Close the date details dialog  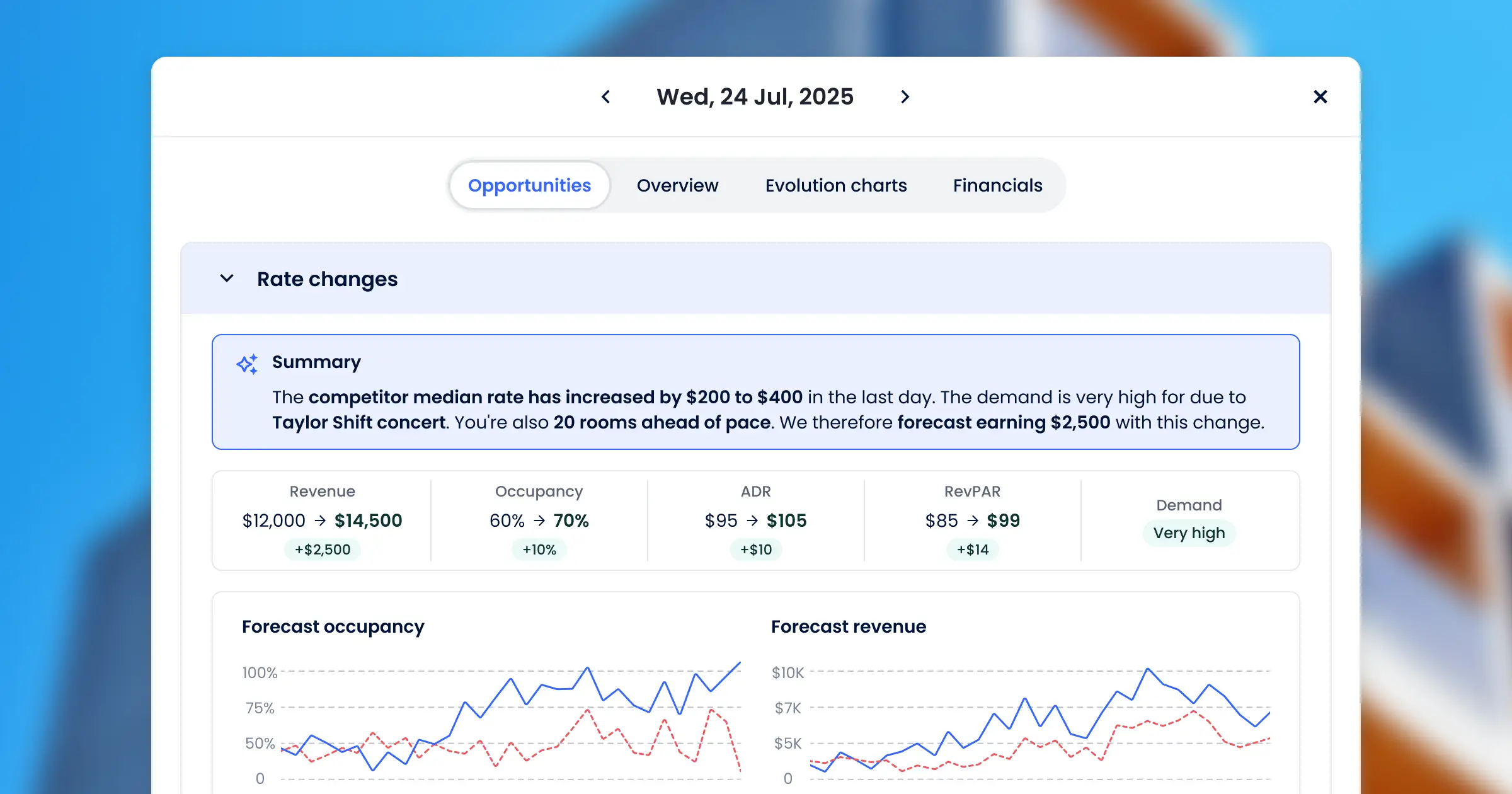(x=1320, y=97)
